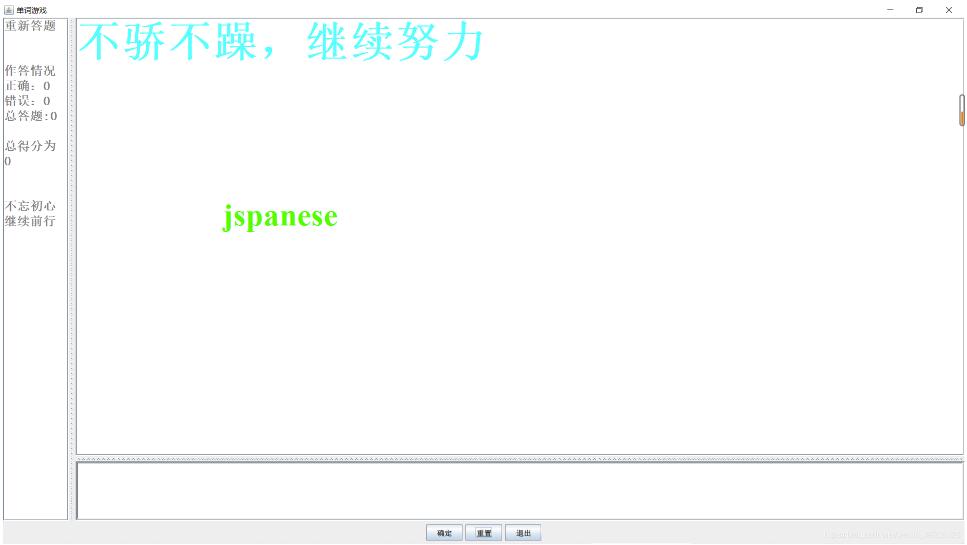This screenshot has height=545, width=967.
Task: Click the green word jspanese
Action: tap(280, 216)
